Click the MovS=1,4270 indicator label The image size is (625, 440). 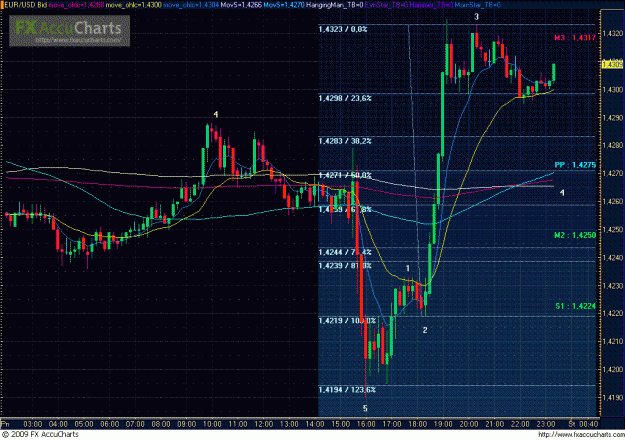pos(284,5)
